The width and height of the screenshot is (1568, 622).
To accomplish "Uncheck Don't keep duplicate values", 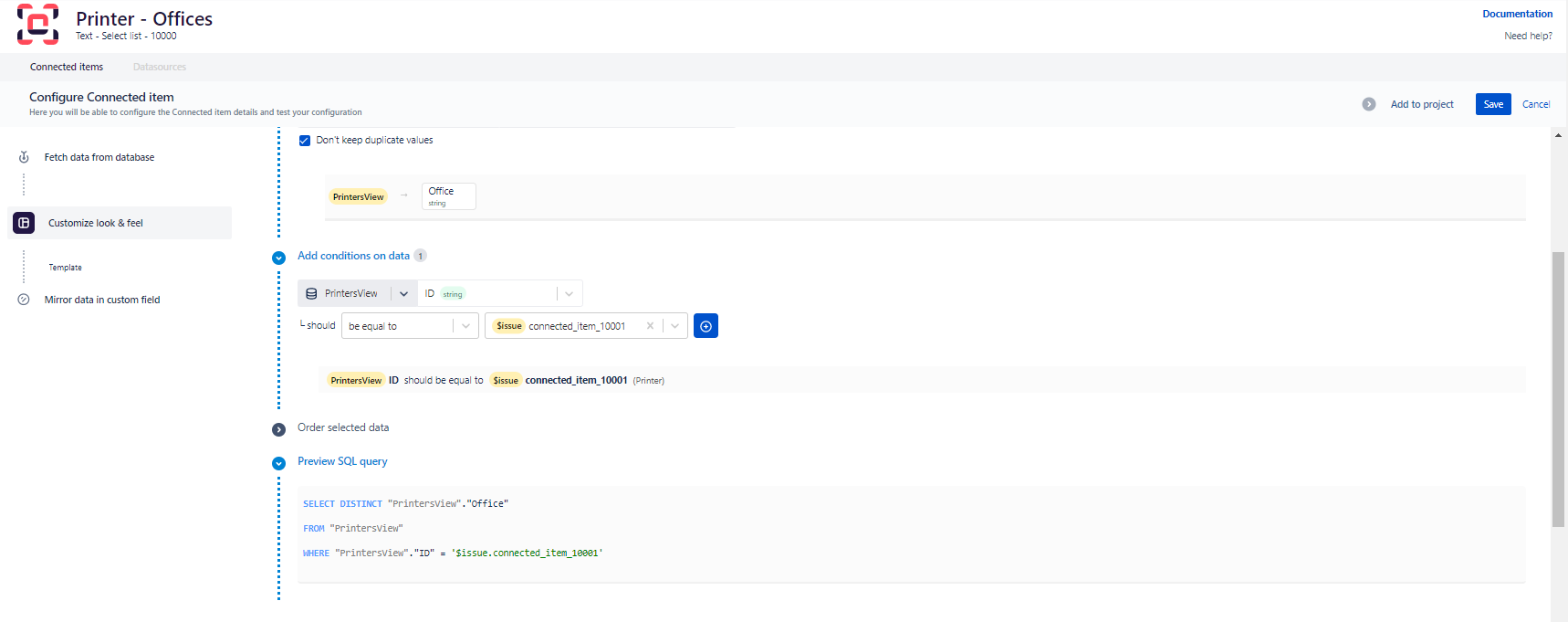I will pos(305,141).
